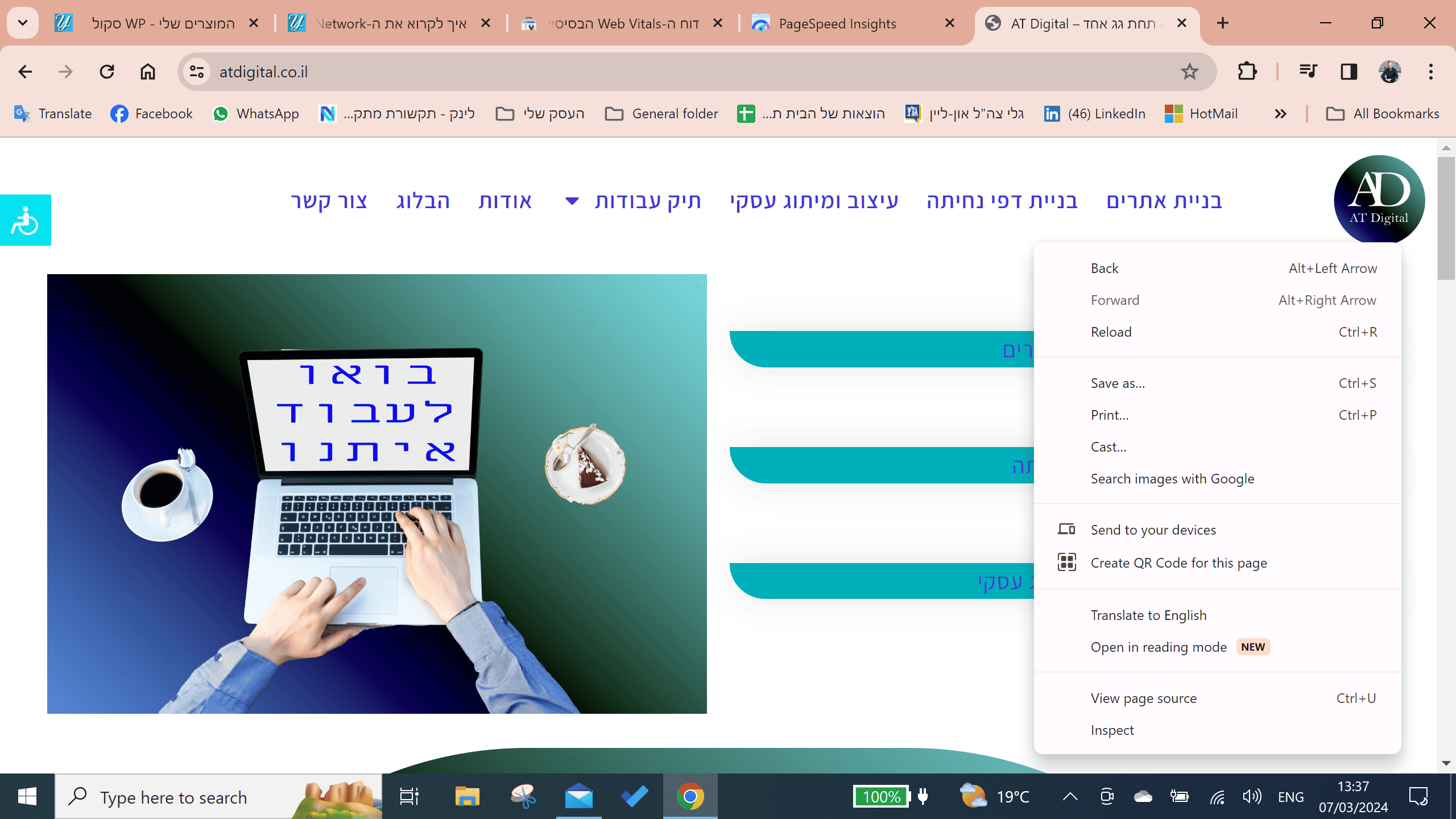Enable the ENG language indicator
Image resolution: width=1456 pixels, height=819 pixels.
(1290, 796)
